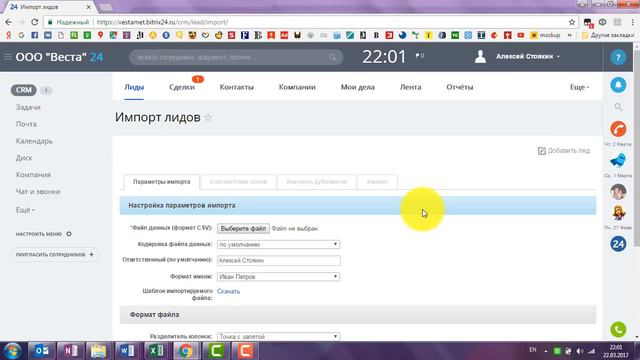Open Excel from the taskbar
640x360 pixels.
coord(156,351)
